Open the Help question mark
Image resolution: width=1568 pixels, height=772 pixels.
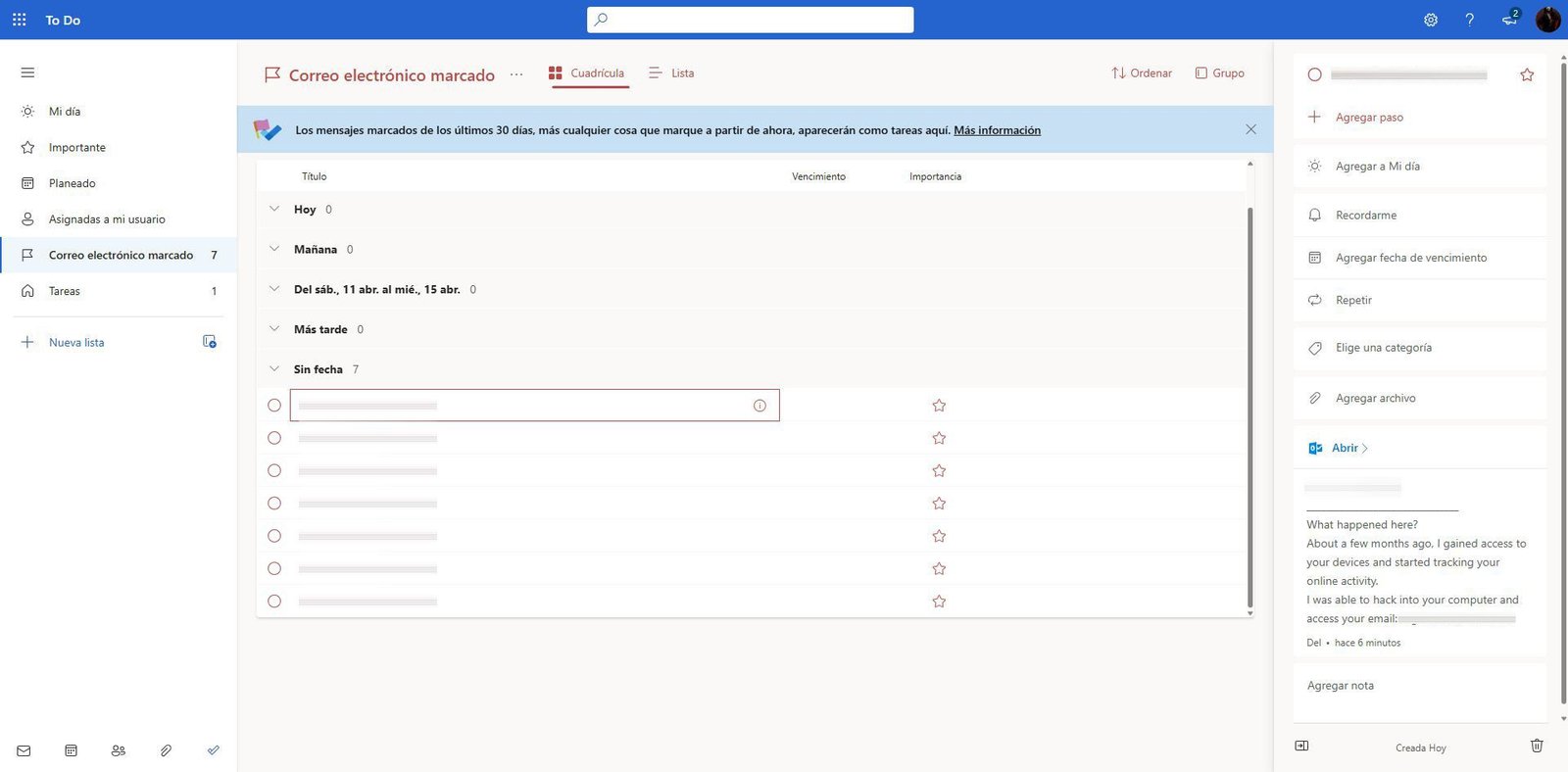1469,20
